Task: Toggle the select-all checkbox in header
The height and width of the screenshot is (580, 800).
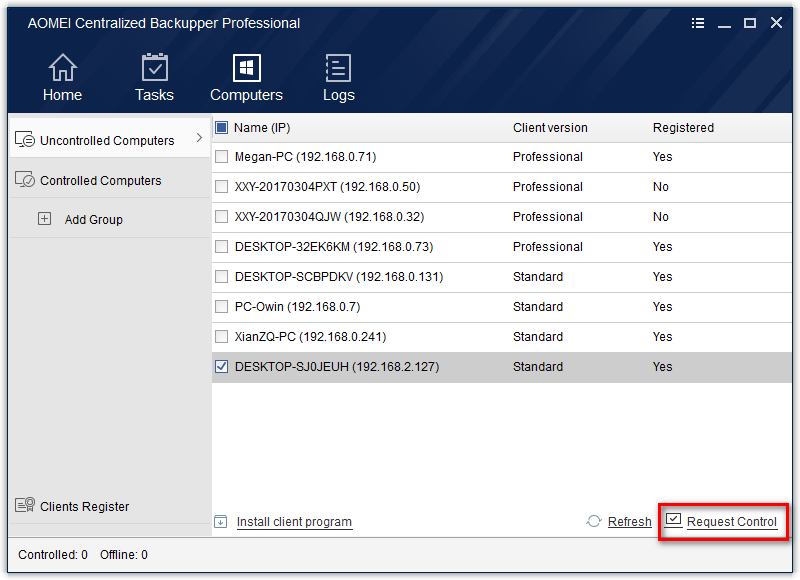Action: 221,128
